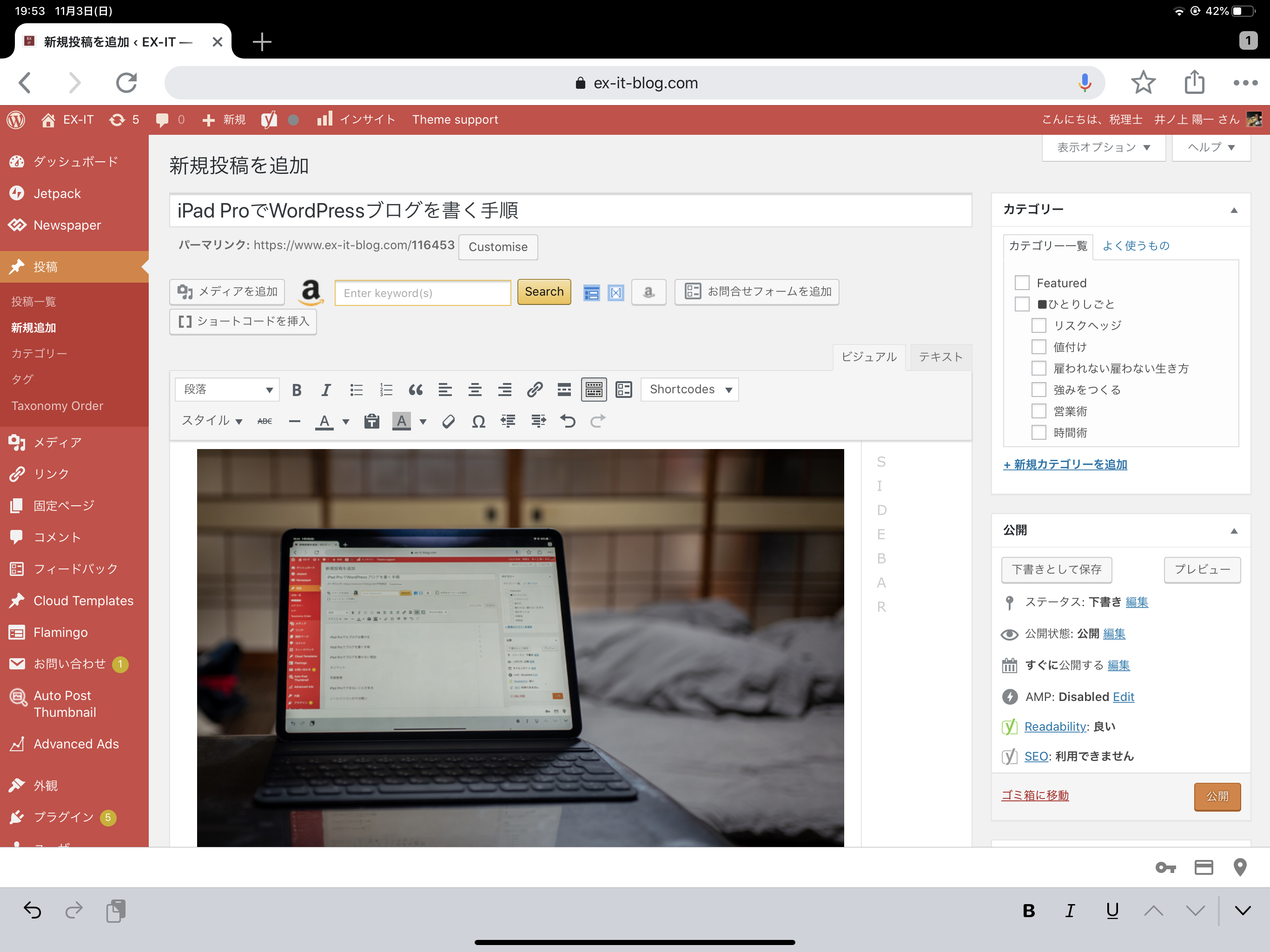Image resolution: width=1270 pixels, height=952 pixels.
Task: Open the よく使うもの category tab
Action: [x=1135, y=246]
